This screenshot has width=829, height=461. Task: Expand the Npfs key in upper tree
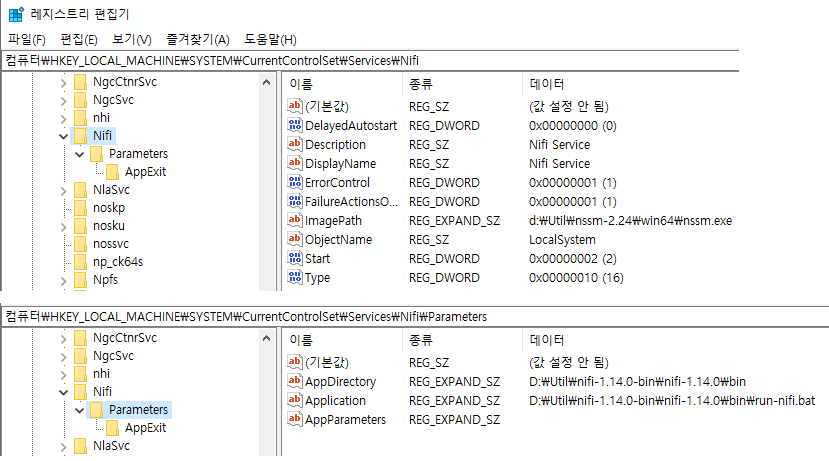click(x=63, y=281)
